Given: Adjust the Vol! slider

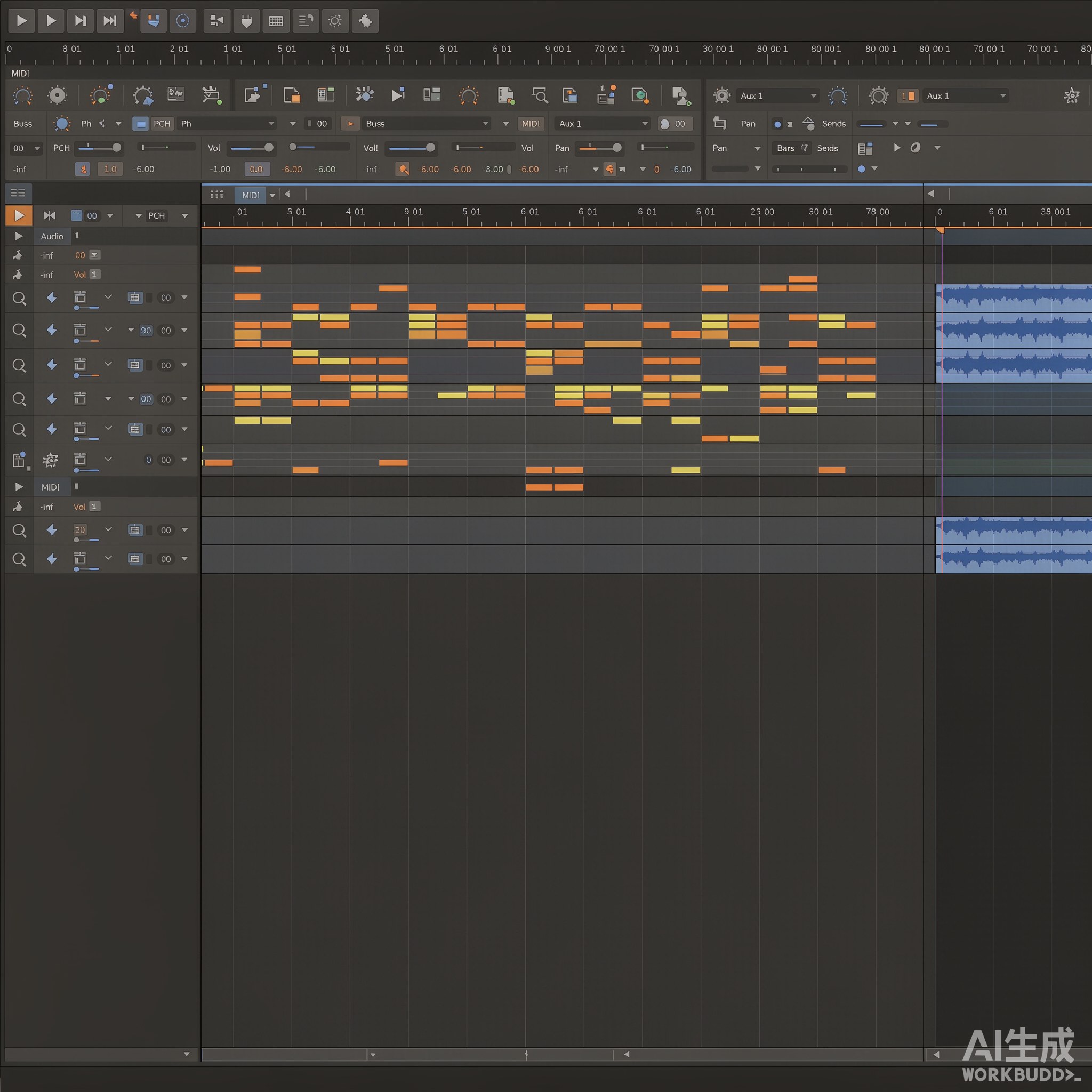Looking at the screenshot, I should coord(412,148).
